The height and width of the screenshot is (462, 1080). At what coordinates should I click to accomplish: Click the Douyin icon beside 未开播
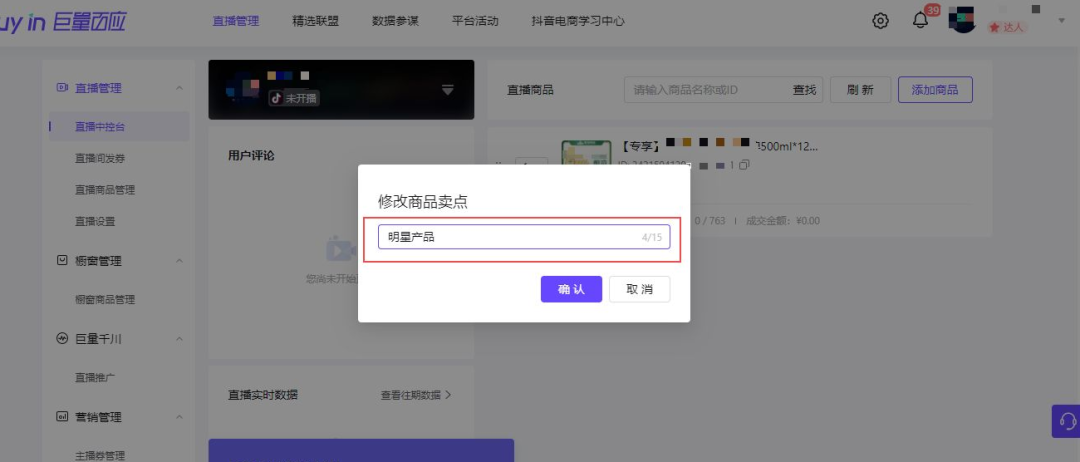click(x=276, y=98)
